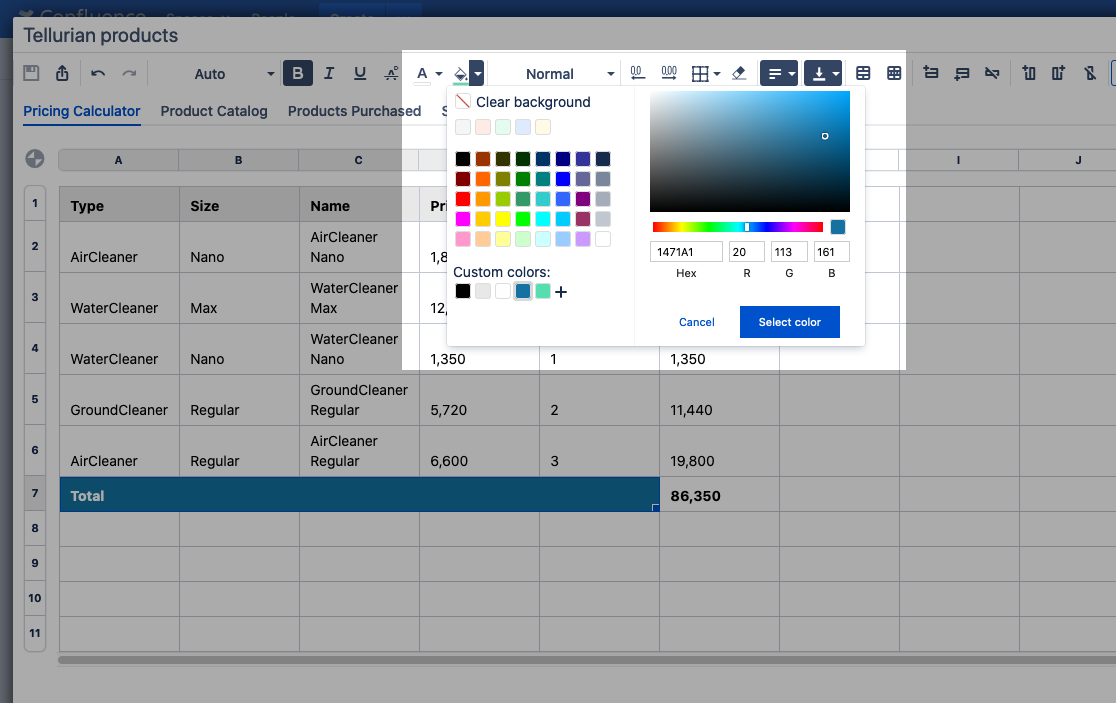Viewport: 1116px width, 703px height.
Task: Click the R value input field
Action: pyautogui.click(x=747, y=252)
